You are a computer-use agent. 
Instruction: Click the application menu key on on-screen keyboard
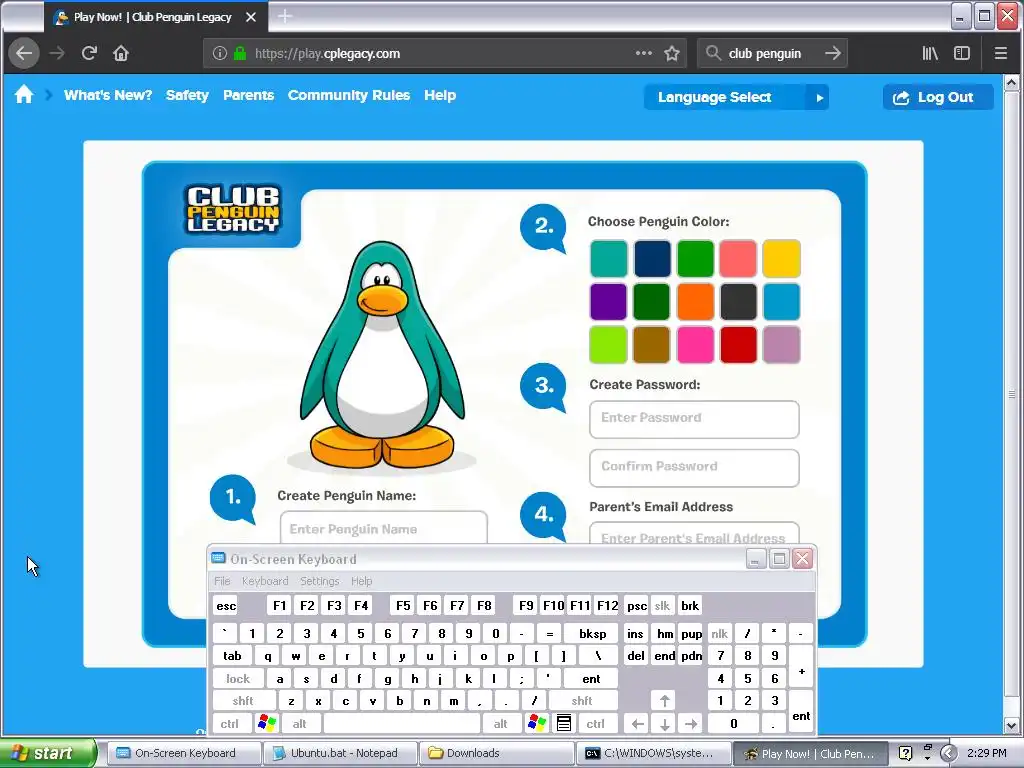pyautogui.click(x=564, y=723)
